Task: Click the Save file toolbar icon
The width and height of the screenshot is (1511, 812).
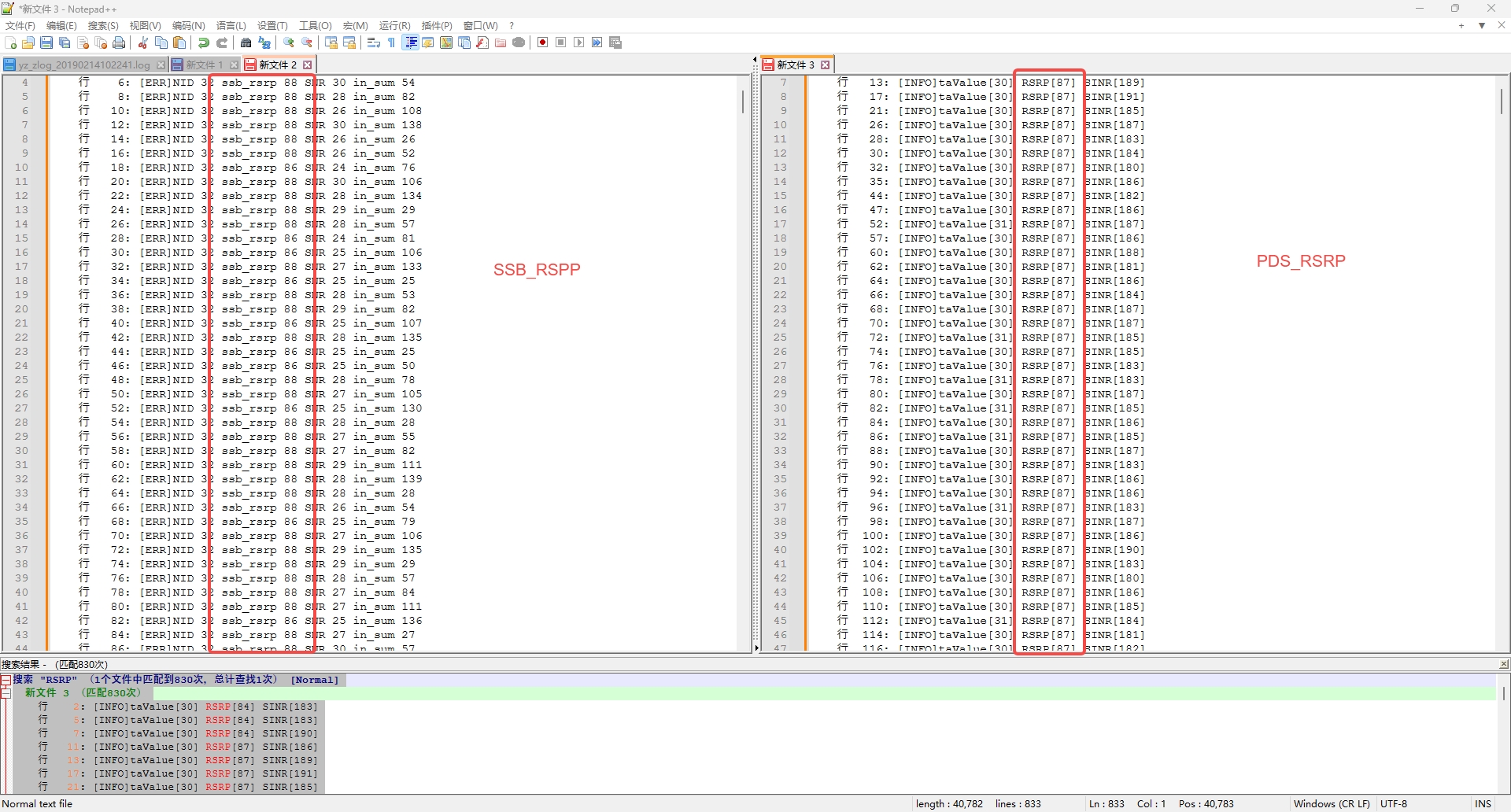Action: coord(46,42)
